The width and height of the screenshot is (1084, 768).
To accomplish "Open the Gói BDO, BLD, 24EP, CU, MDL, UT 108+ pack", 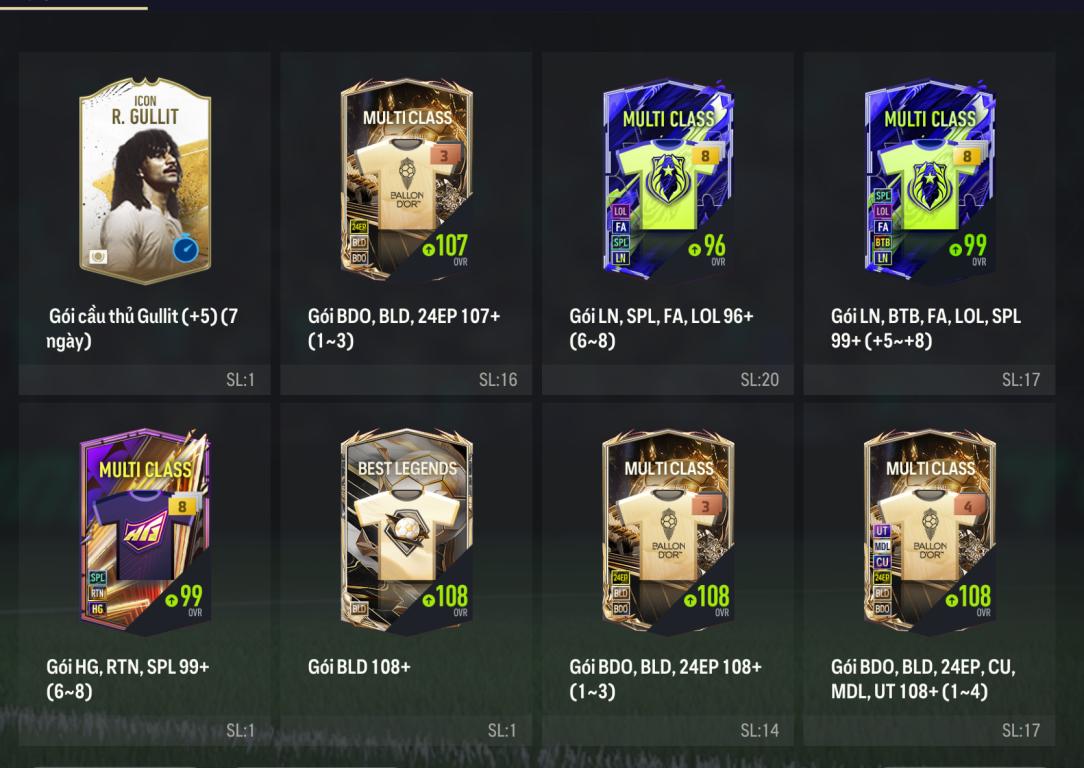I will [930, 531].
